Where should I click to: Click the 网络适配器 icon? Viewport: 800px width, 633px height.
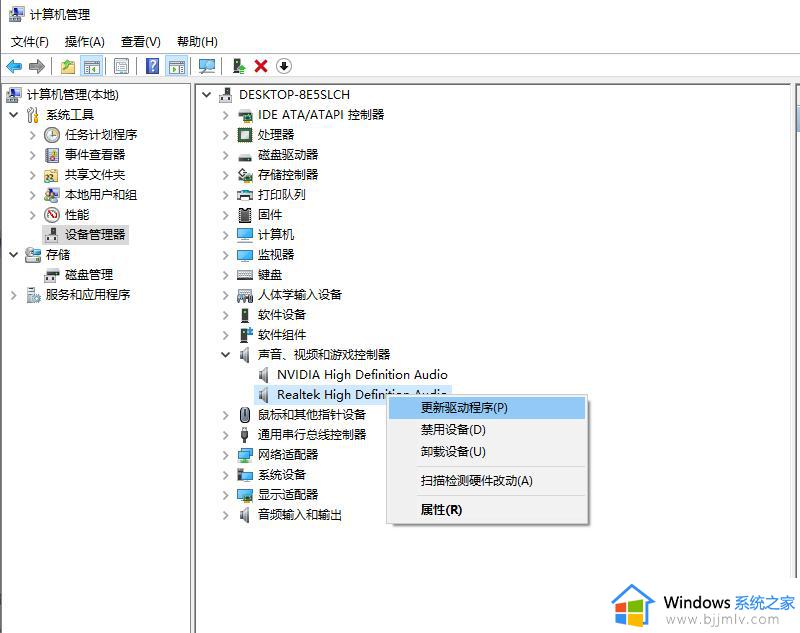pos(245,455)
